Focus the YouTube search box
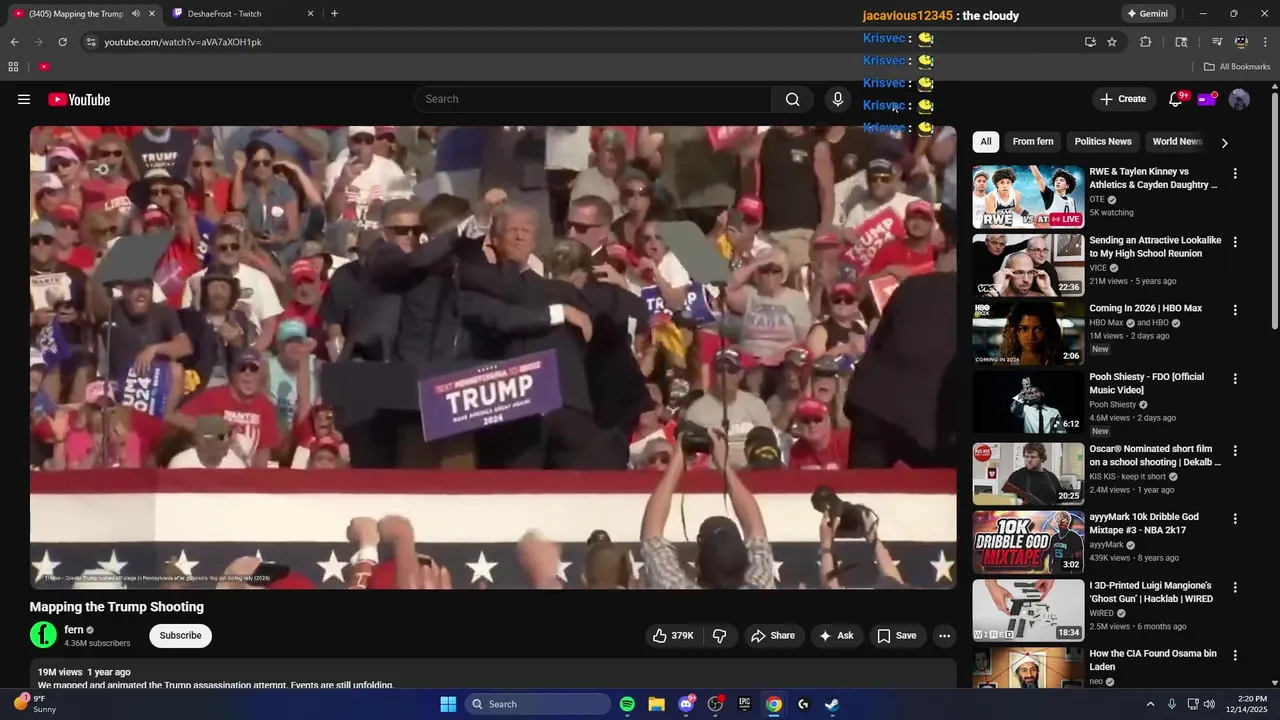 tap(592, 99)
